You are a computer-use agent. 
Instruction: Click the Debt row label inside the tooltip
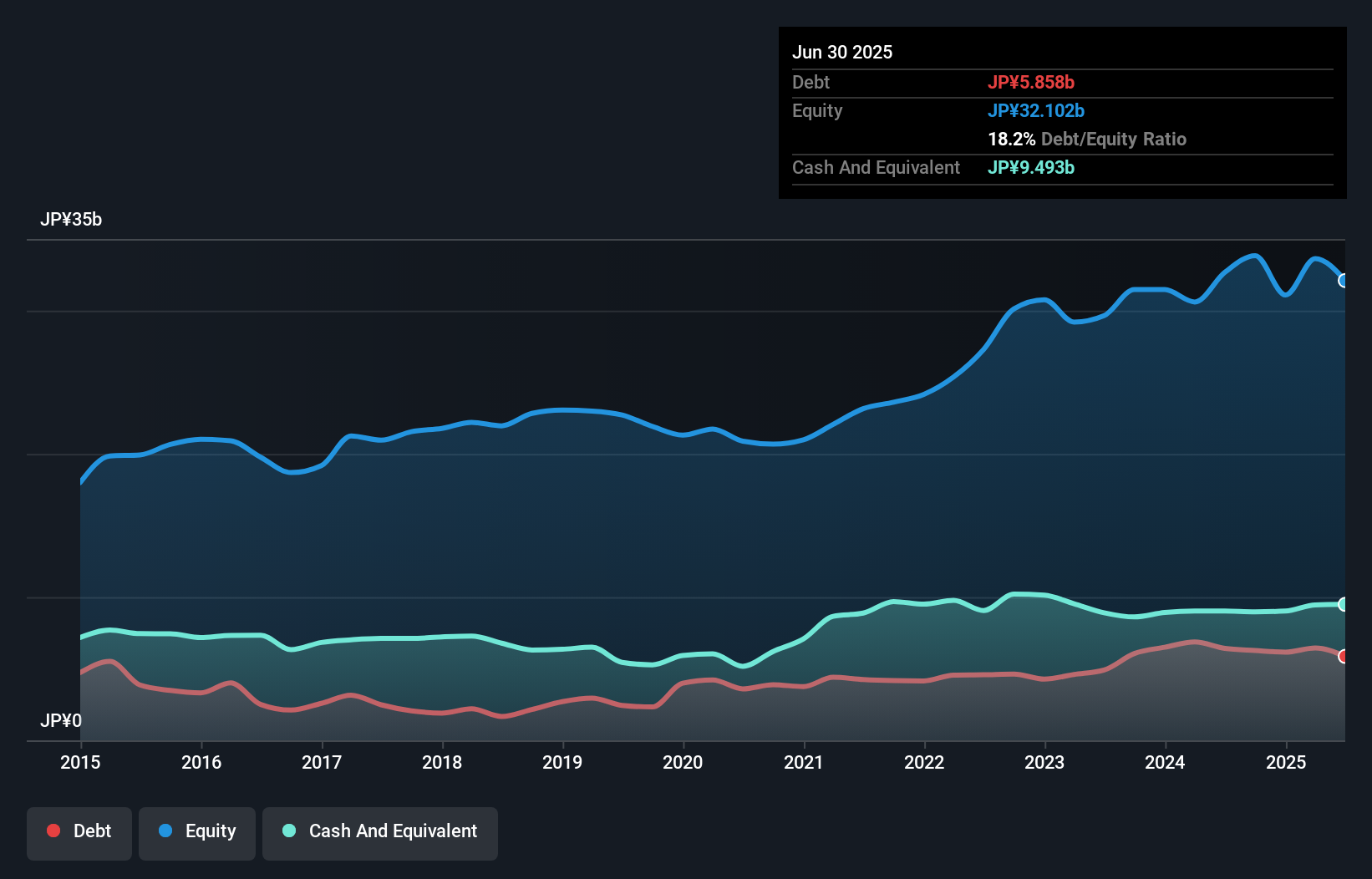810,82
